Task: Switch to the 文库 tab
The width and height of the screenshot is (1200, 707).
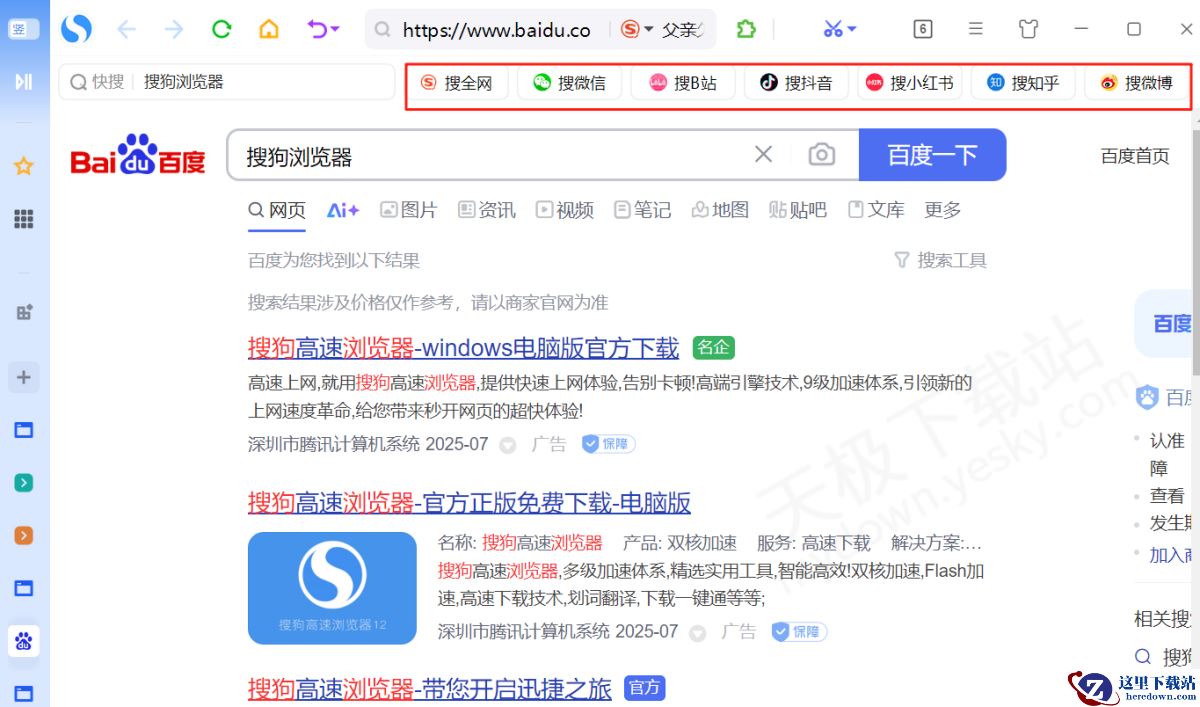Action: [x=876, y=210]
